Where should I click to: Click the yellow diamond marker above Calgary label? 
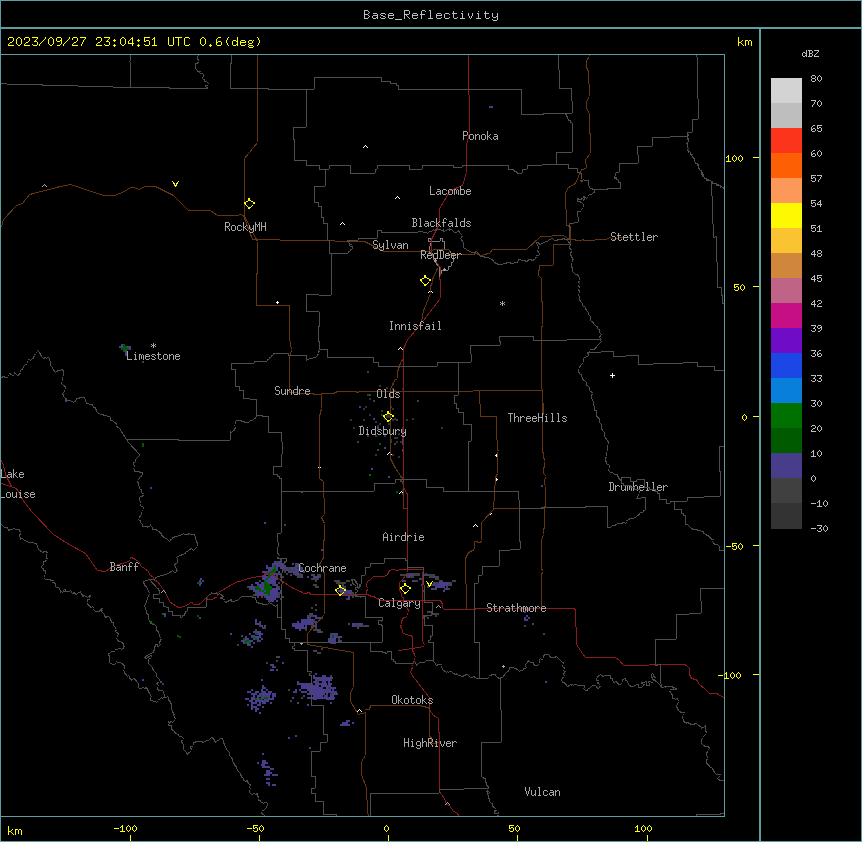(405, 589)
